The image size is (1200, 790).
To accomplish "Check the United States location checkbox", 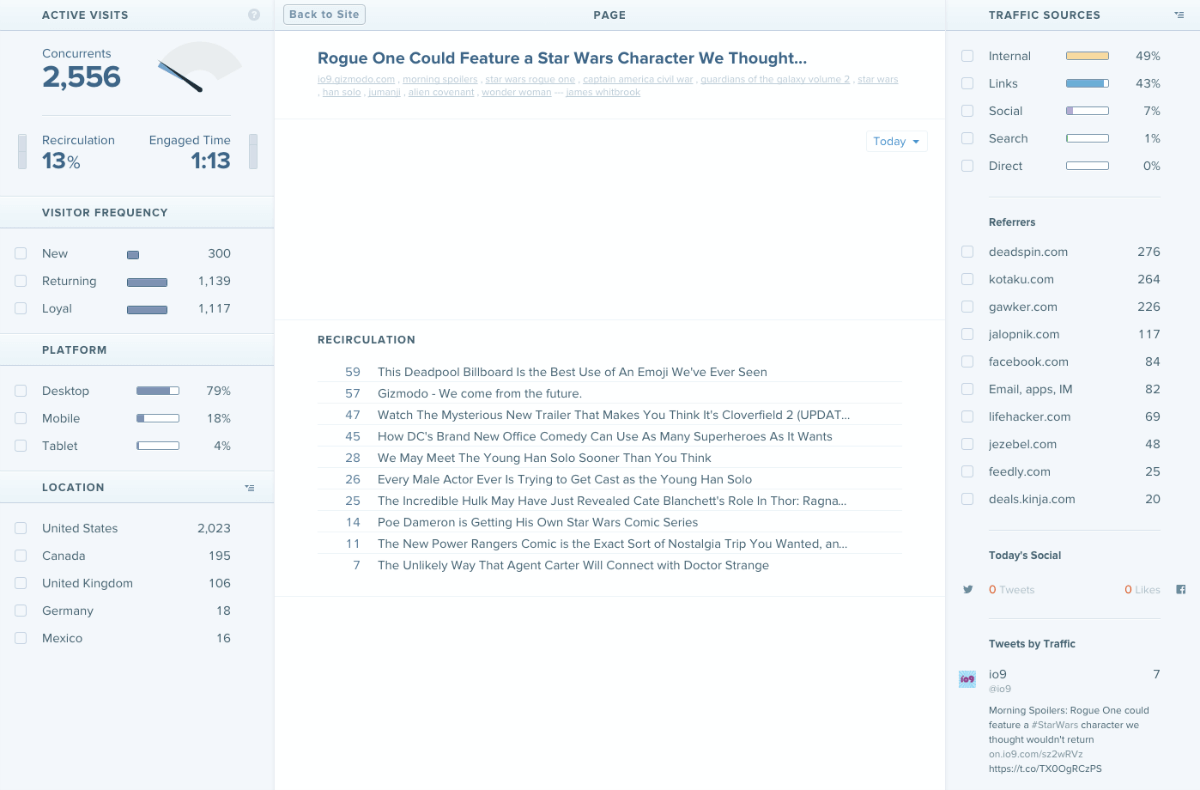I will coord(23,528).
